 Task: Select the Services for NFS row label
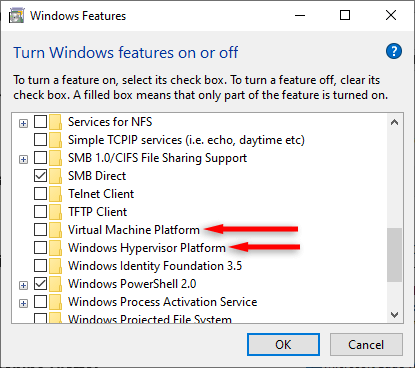click(110, 122)
